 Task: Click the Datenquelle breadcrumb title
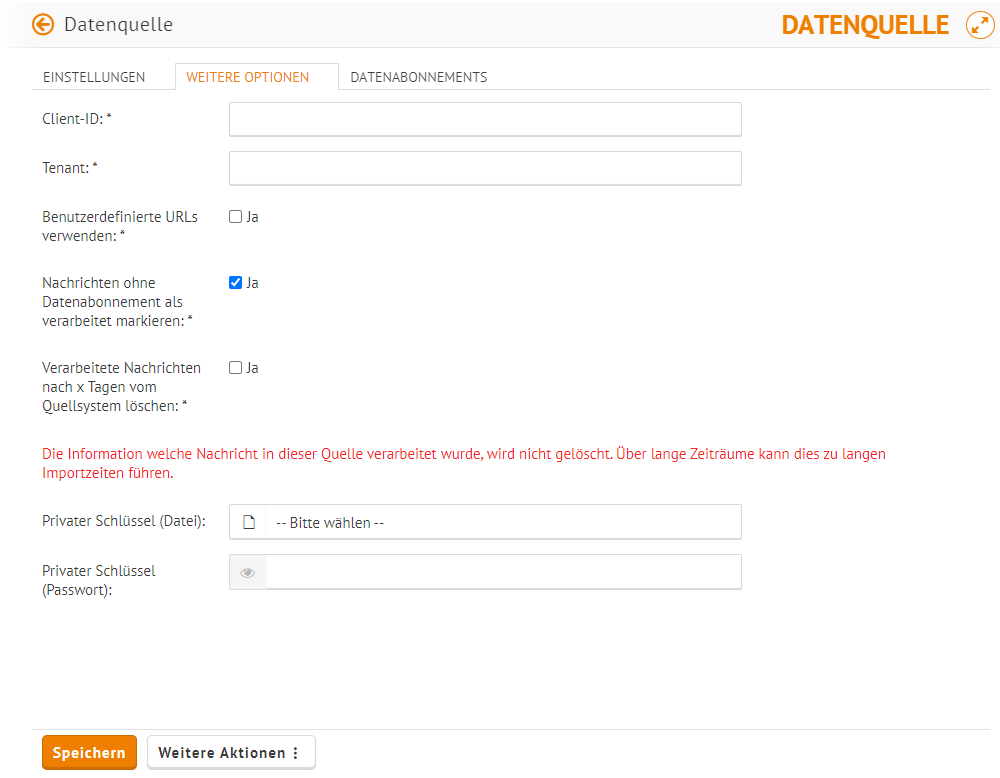click(x=119, y=25)
